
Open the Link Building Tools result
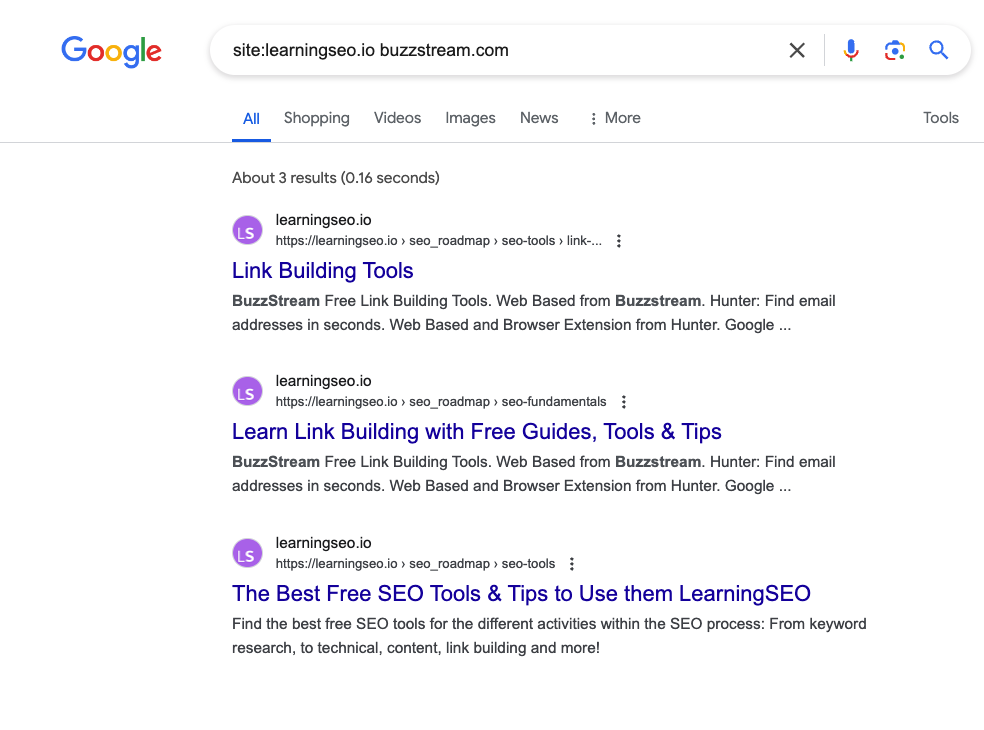click(x=322, y=271)
